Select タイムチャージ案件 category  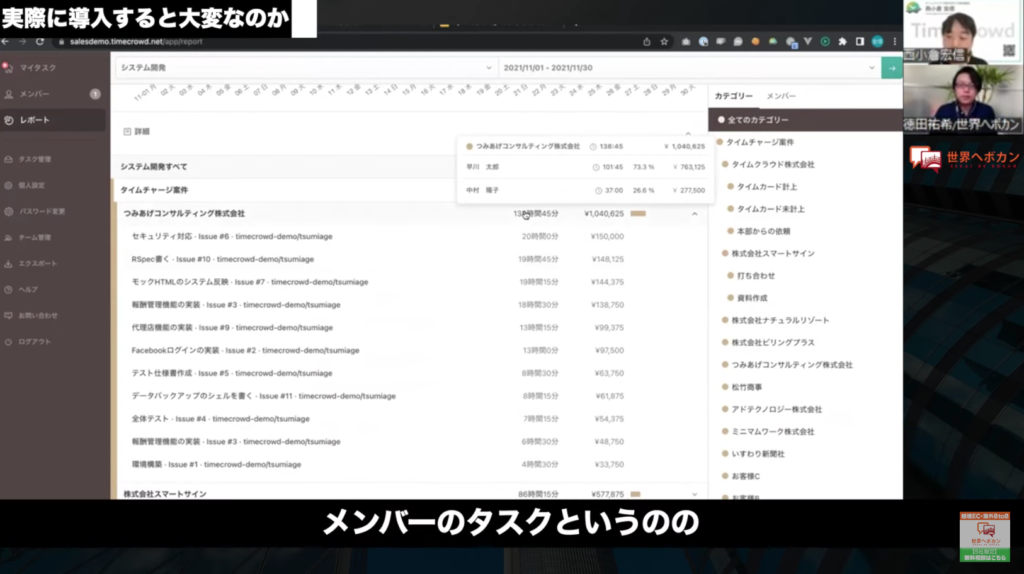tap(760, 142)
